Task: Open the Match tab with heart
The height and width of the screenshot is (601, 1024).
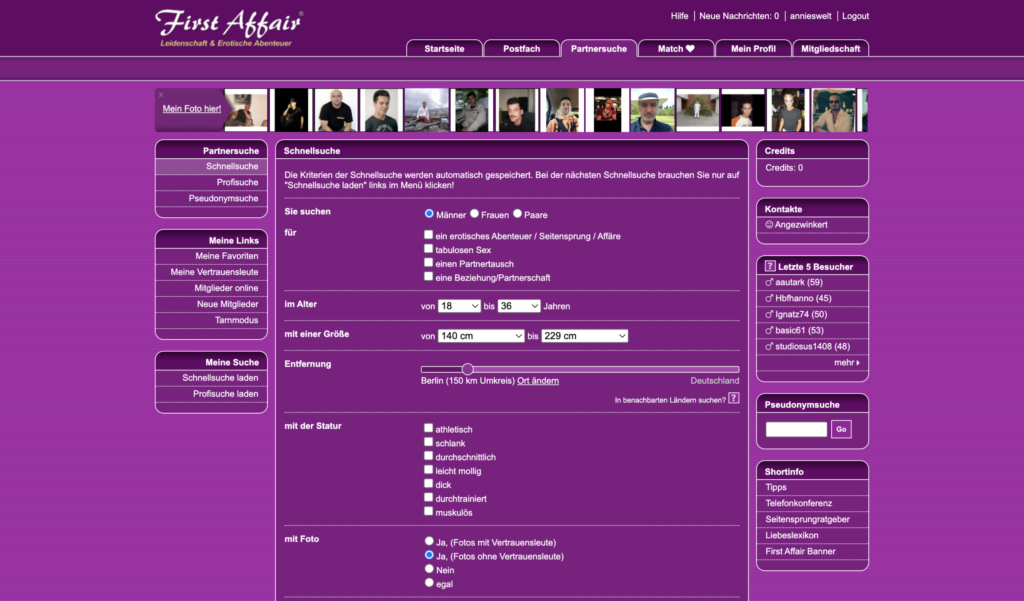Action: coord(676,48)
